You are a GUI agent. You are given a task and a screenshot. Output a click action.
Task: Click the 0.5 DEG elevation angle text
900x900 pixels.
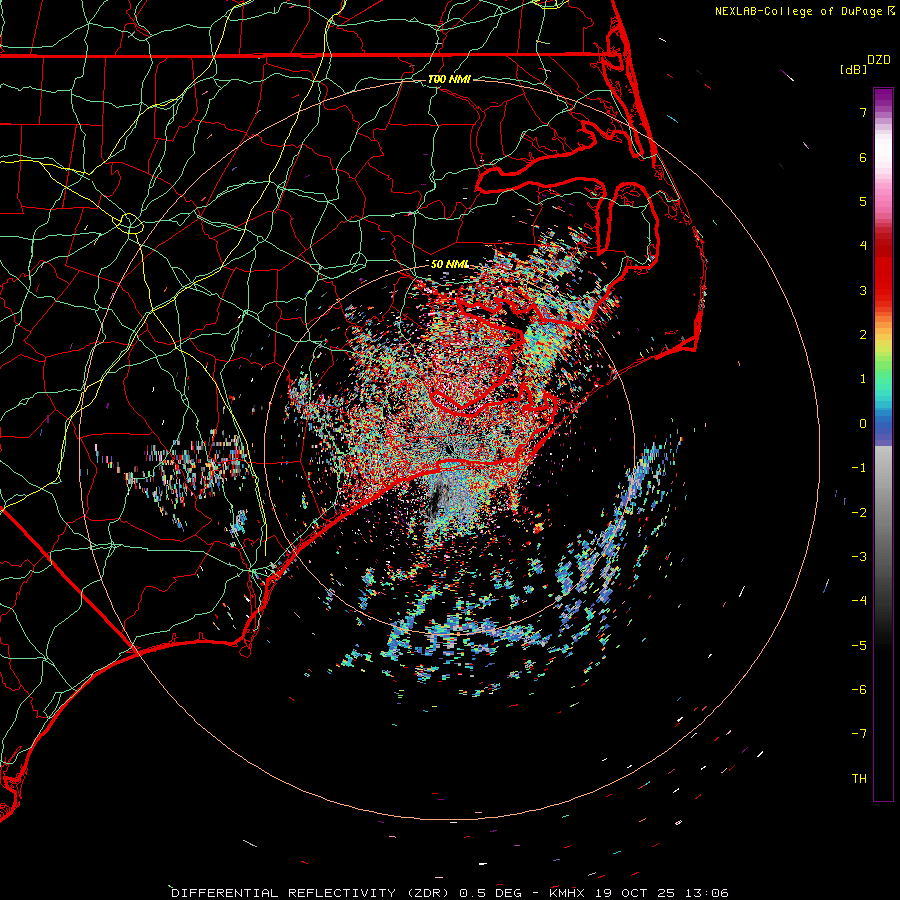[490, 893]
